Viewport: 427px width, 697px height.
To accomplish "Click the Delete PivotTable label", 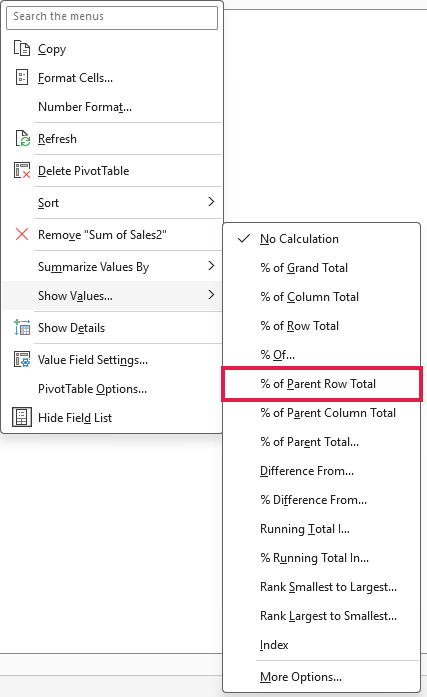I will (84, 171).
